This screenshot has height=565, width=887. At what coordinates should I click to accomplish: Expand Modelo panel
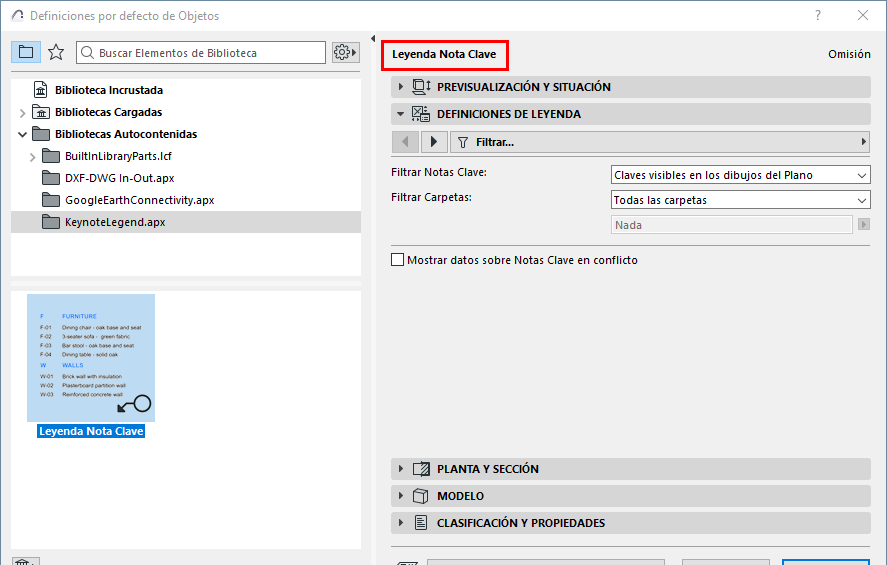coord(401,496)
